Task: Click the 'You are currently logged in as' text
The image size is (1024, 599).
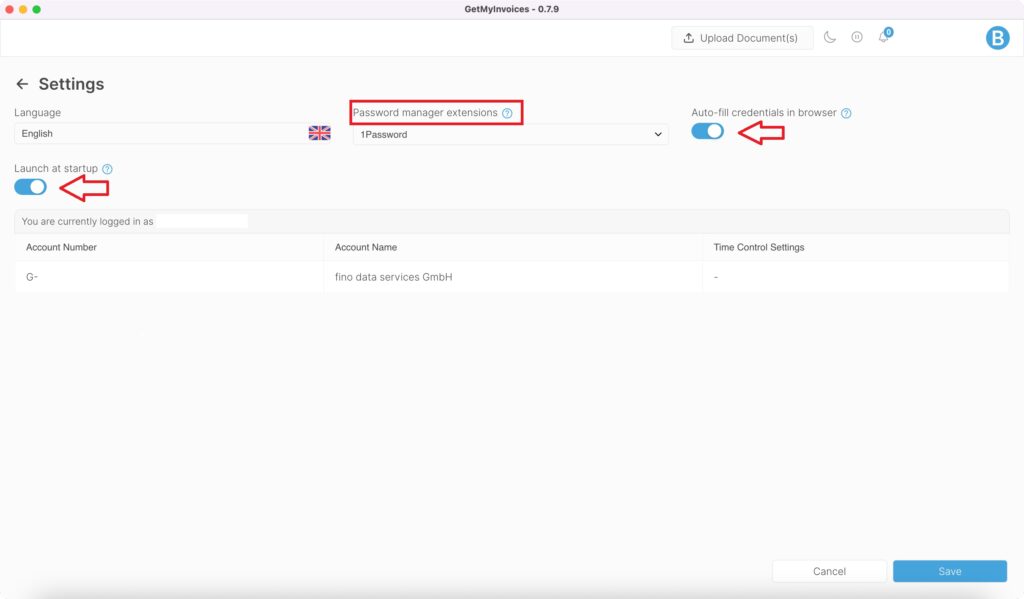Action: (88, 221)
